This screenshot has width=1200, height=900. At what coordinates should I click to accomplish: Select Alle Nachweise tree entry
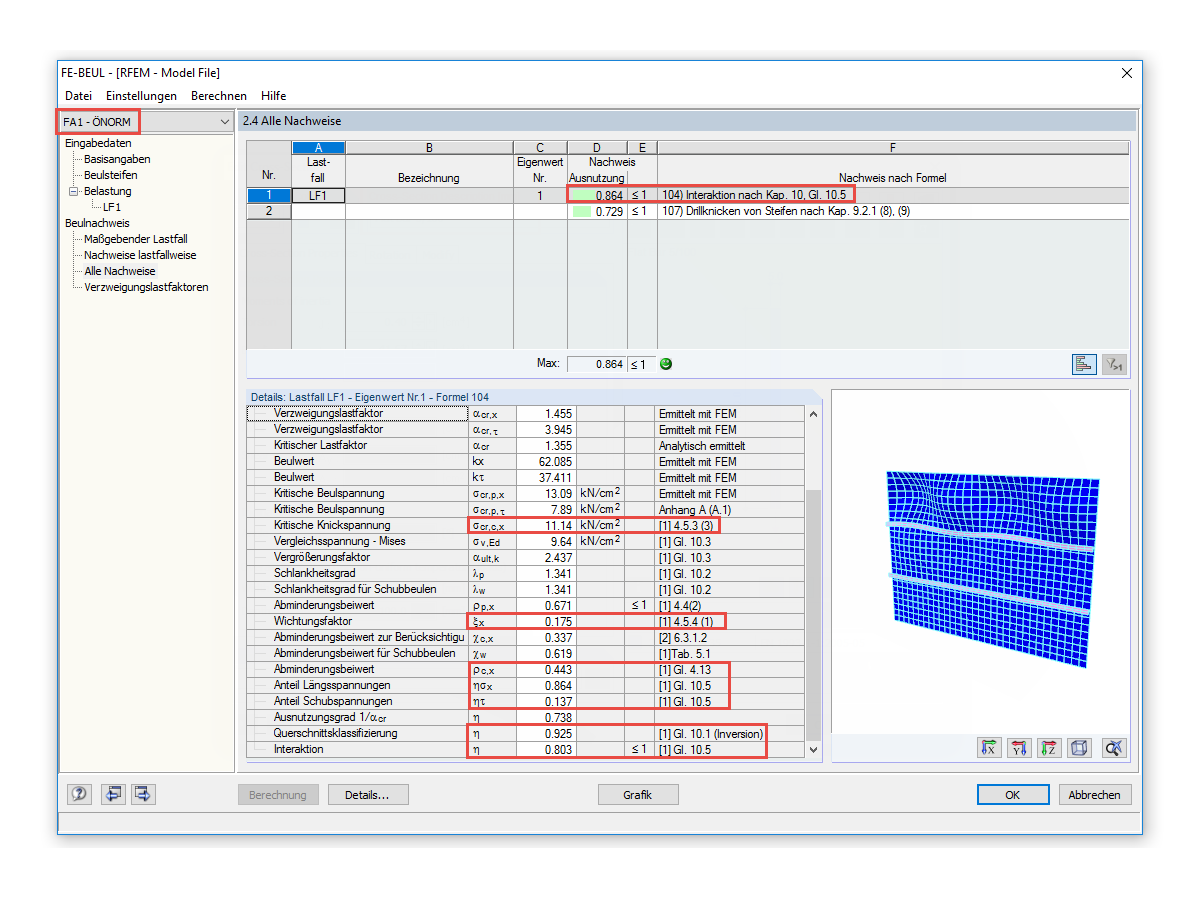coord(120,271)
